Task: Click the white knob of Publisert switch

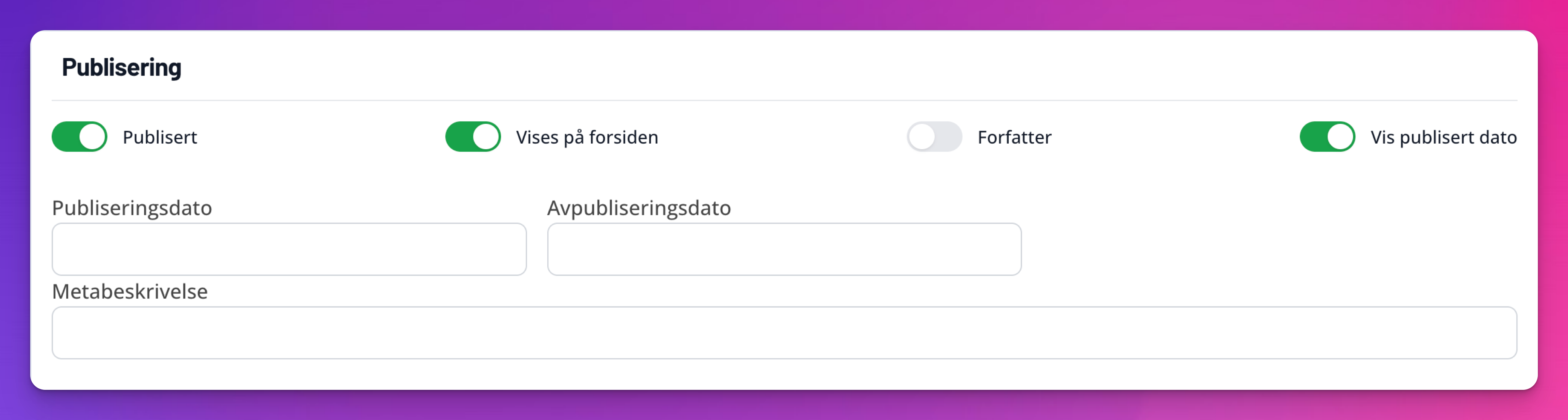Action: (92, 136)
